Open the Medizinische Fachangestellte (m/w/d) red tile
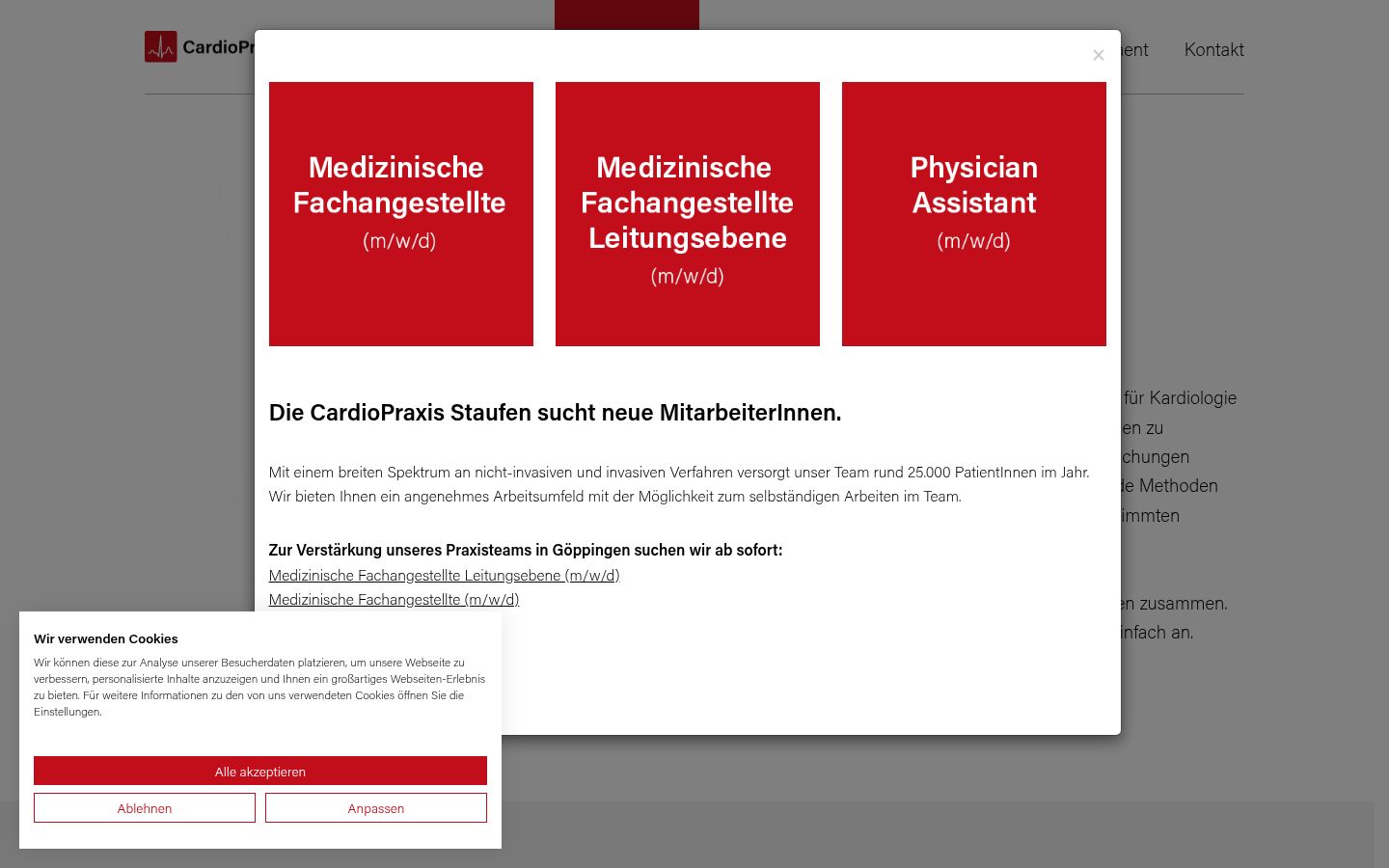The width and height of the screenshot is (1389, 868). [401, 214]
